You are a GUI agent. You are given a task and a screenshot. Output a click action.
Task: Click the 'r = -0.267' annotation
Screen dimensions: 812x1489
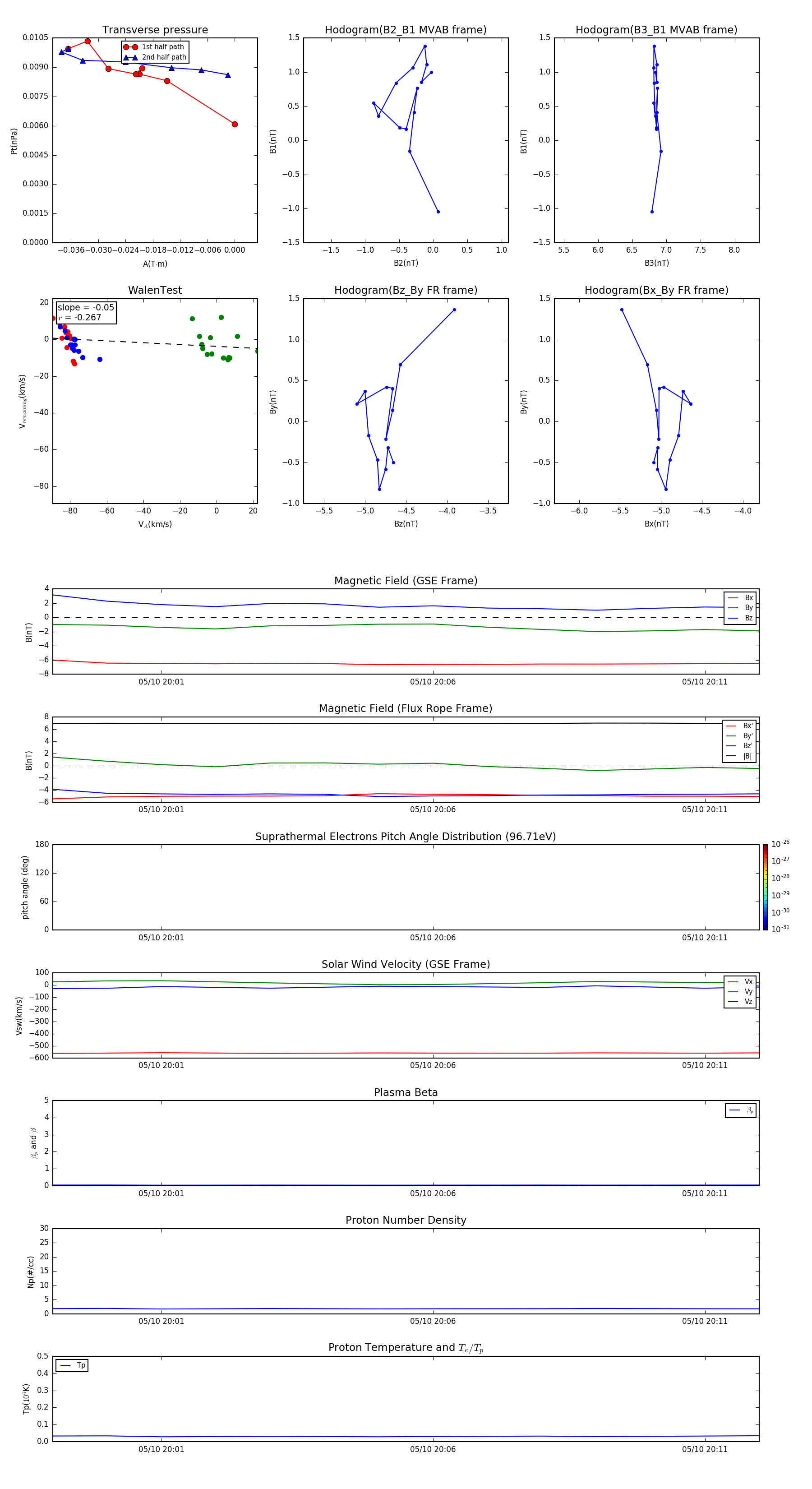(x=80, y=317)
